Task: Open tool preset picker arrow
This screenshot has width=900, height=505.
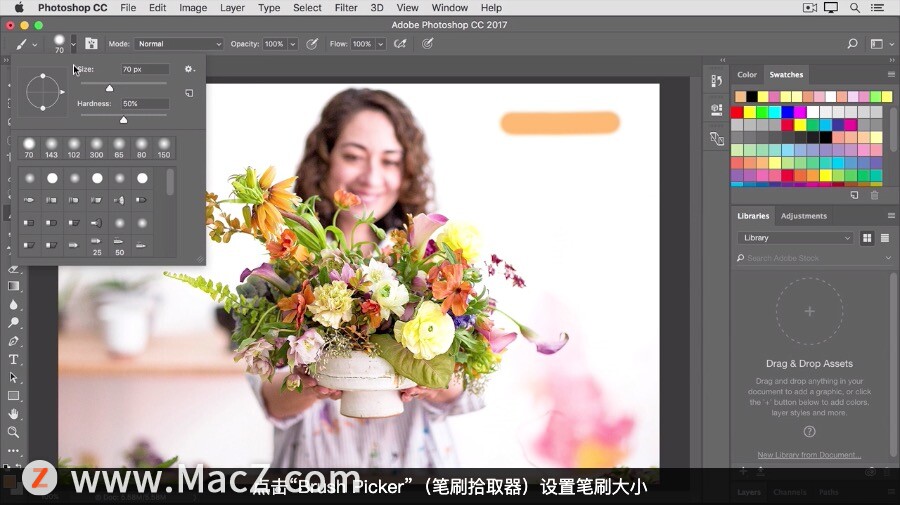Action: [x=34, y=44]
